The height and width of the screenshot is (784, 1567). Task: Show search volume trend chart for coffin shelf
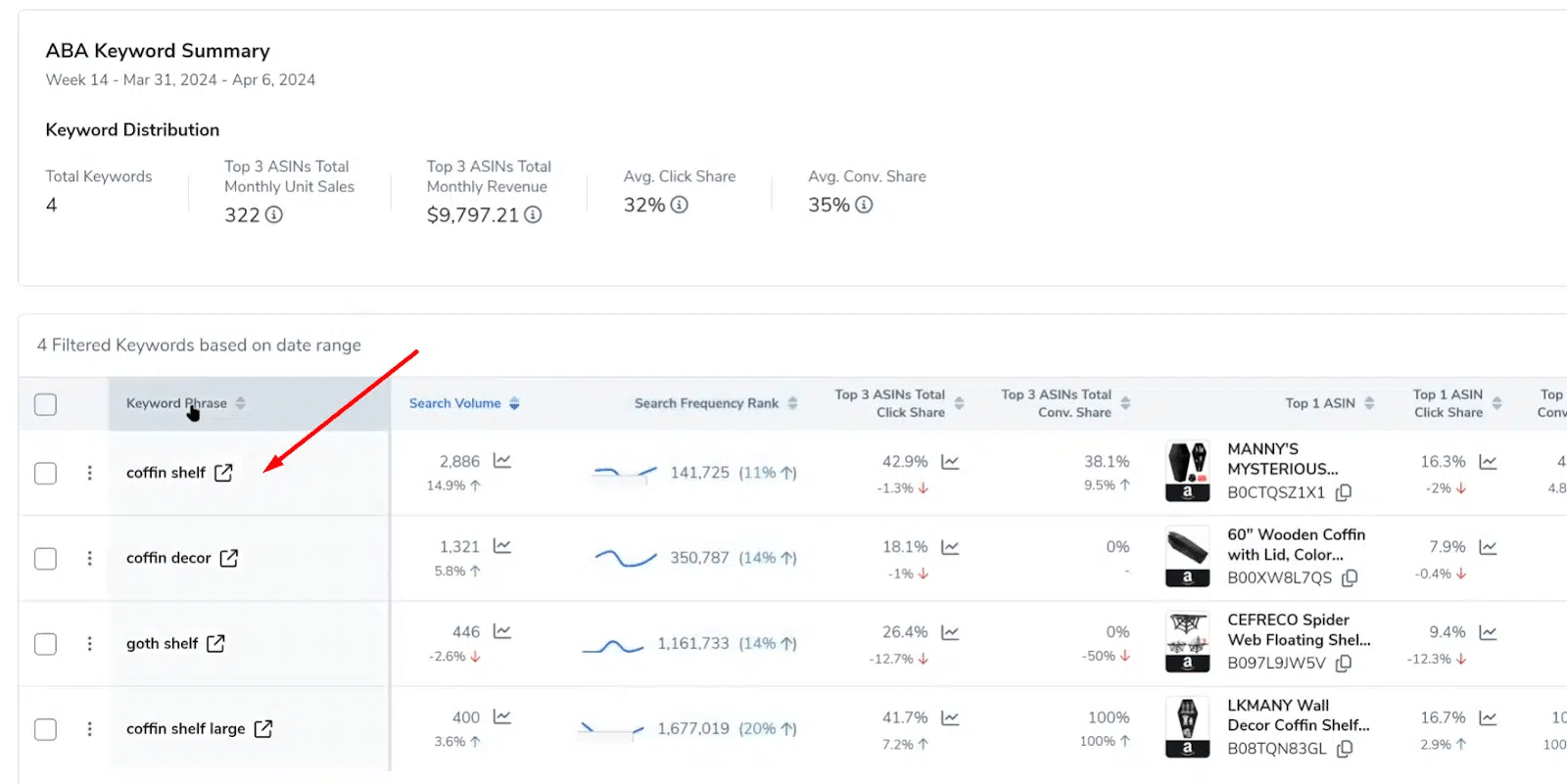click(x=502, y=460)
